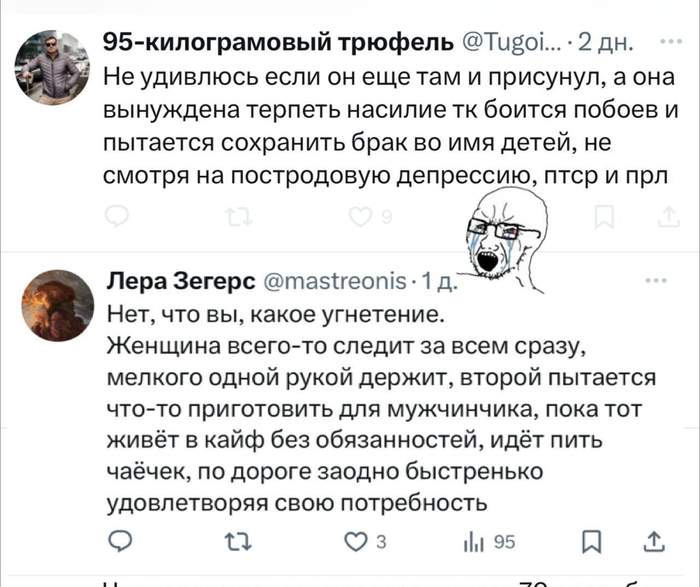
Task: Click the 95-килограмовый трюфель display name
Action: [278, 42]
